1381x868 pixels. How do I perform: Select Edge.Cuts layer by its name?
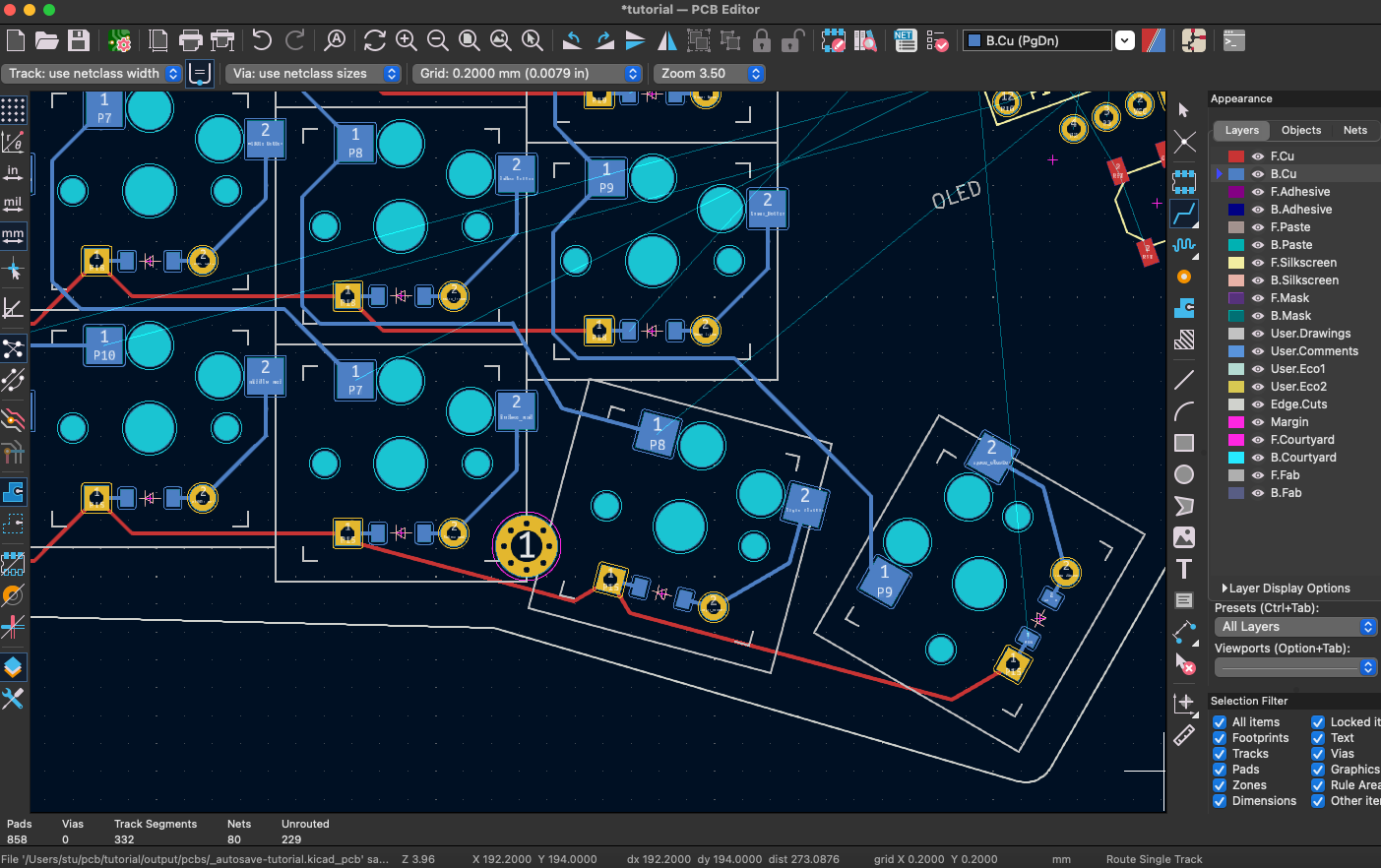(1298, 404)
